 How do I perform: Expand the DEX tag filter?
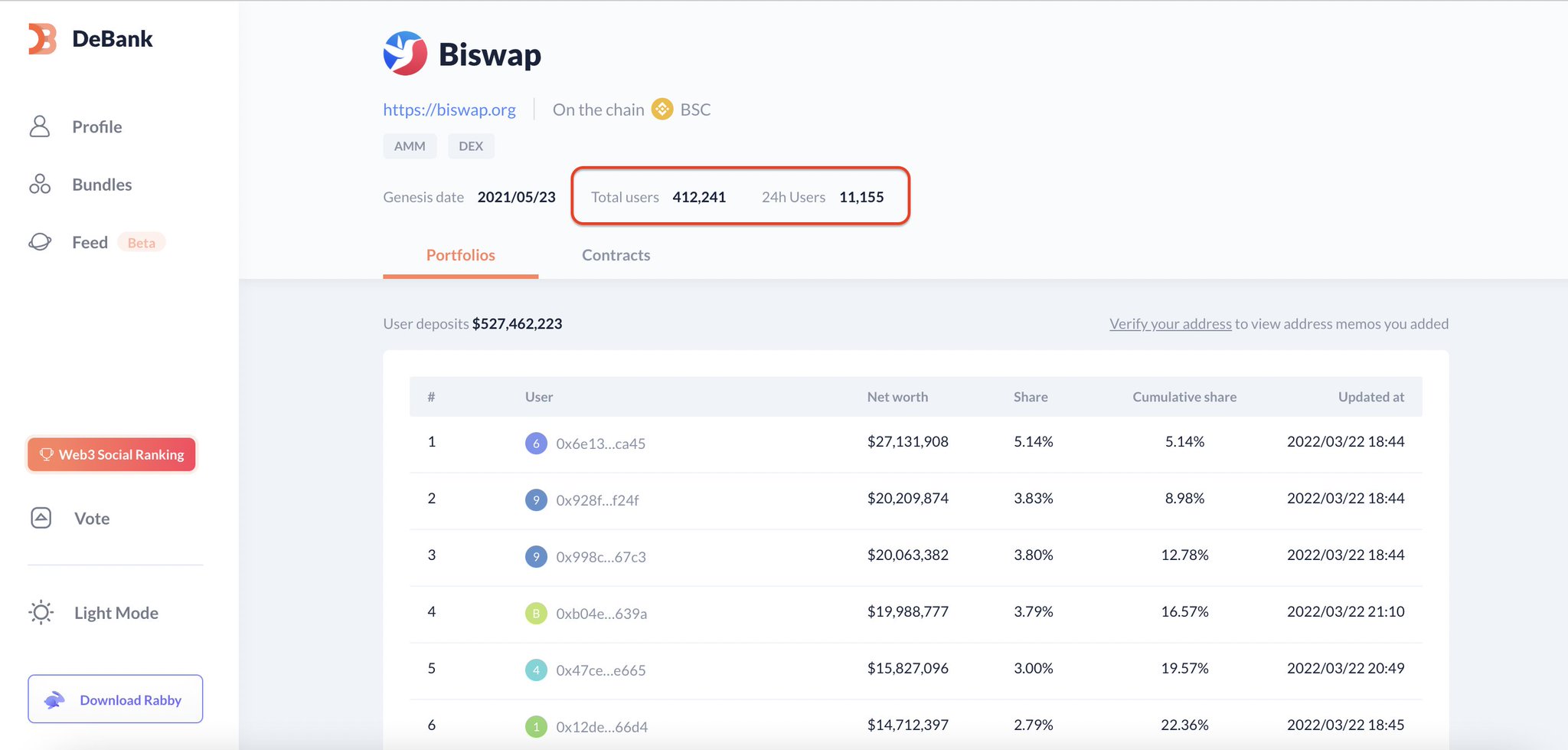tap(471, 146)
